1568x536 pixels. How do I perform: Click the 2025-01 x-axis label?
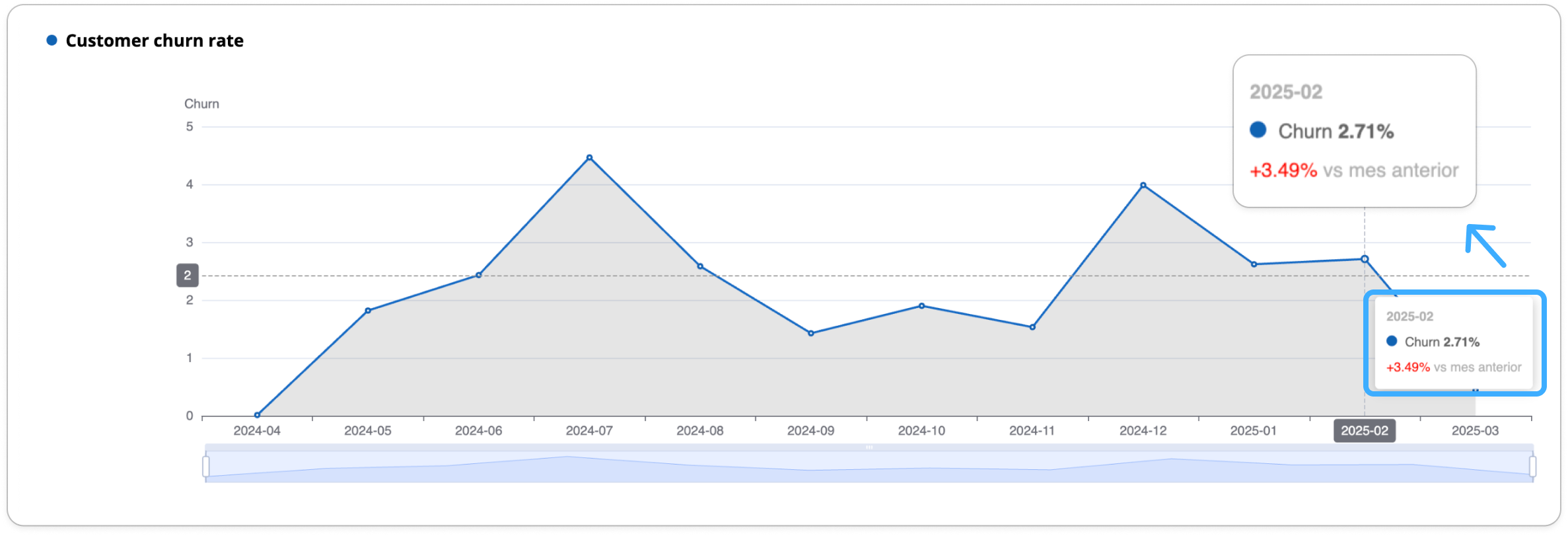click(x=1254, y=431)
